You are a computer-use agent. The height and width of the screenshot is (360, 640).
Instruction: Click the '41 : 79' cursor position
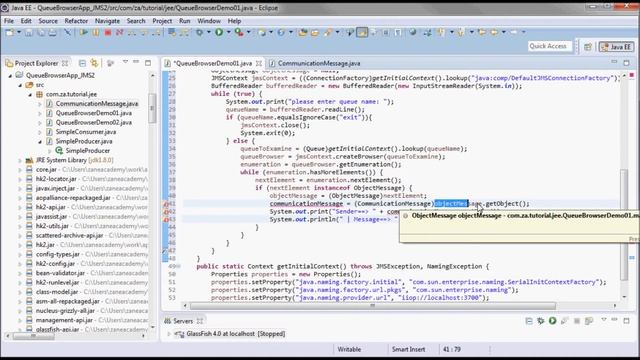pyautogui.click(x=451, y=349)
